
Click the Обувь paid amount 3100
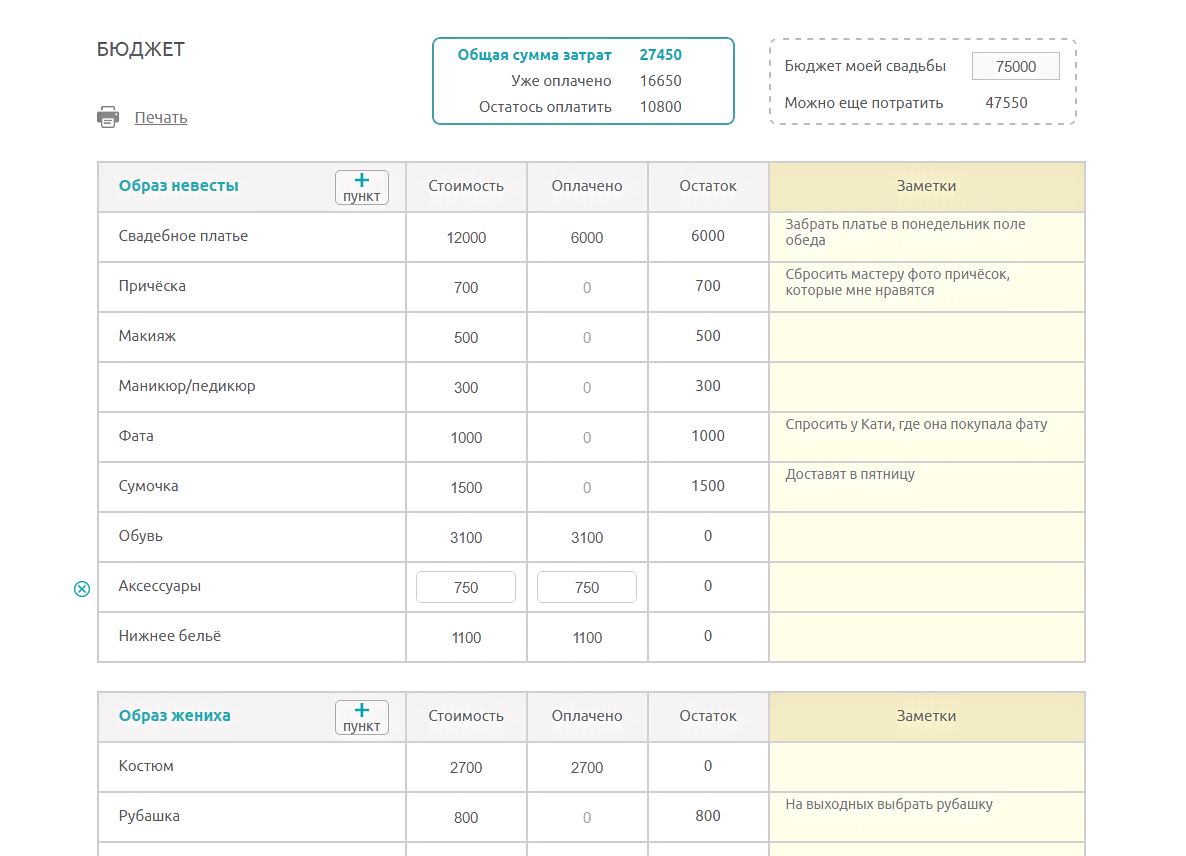pos(587,537)
